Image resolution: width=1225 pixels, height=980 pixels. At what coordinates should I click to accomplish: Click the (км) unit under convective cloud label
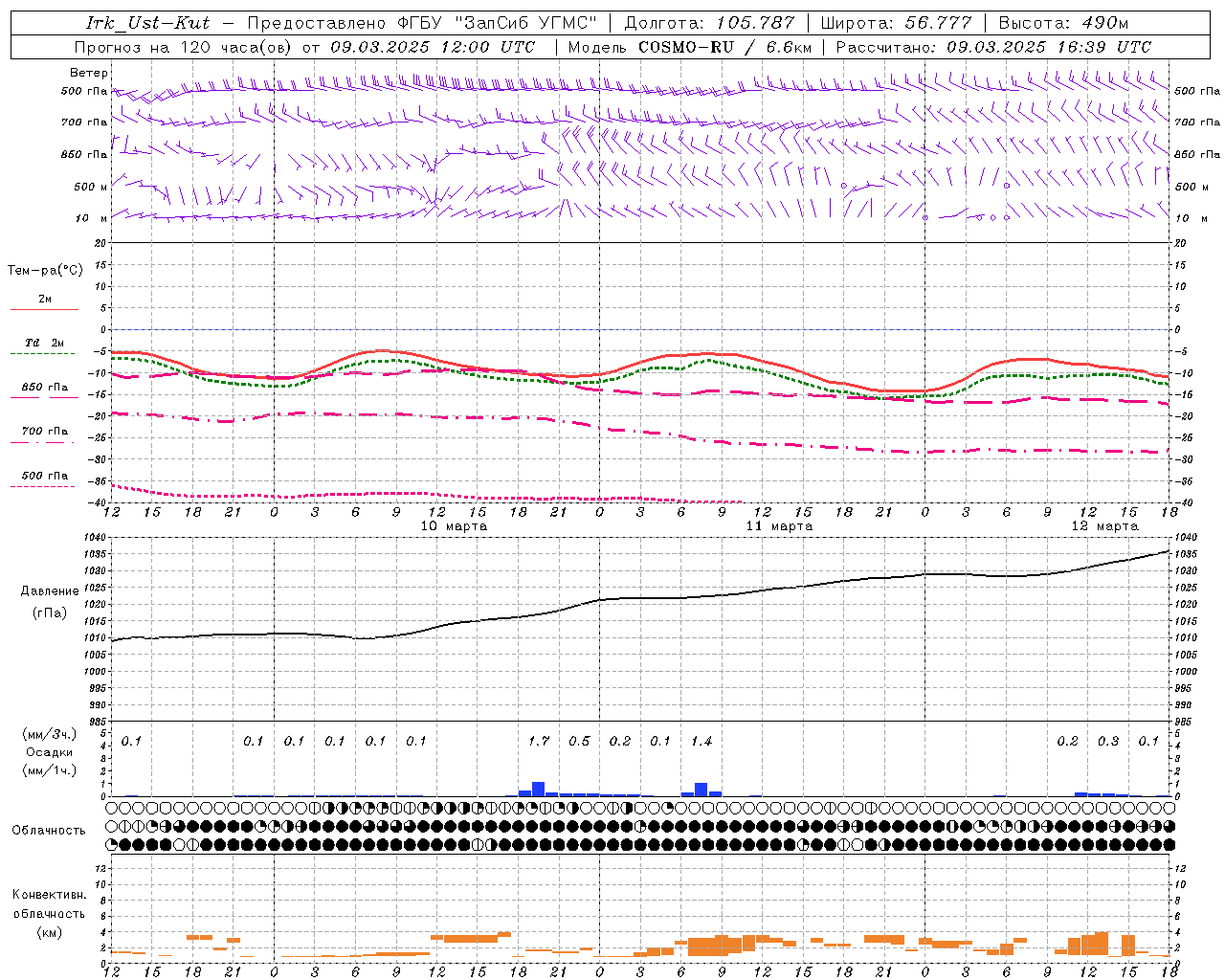(49, 933)
